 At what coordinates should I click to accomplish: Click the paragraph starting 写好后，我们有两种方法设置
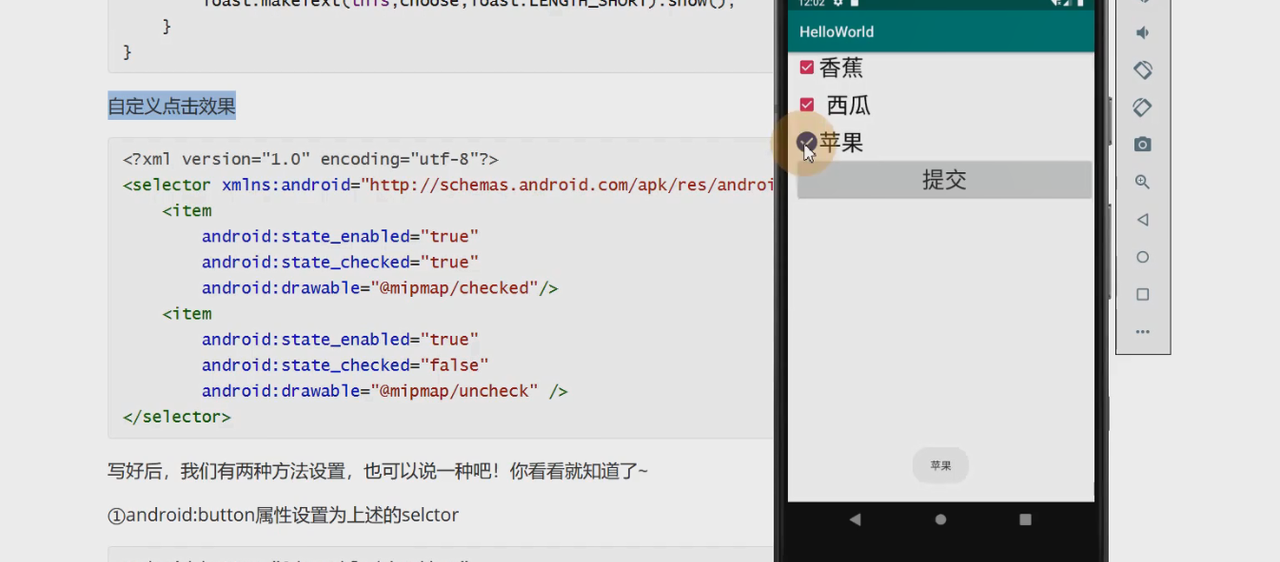pos(378,469)
